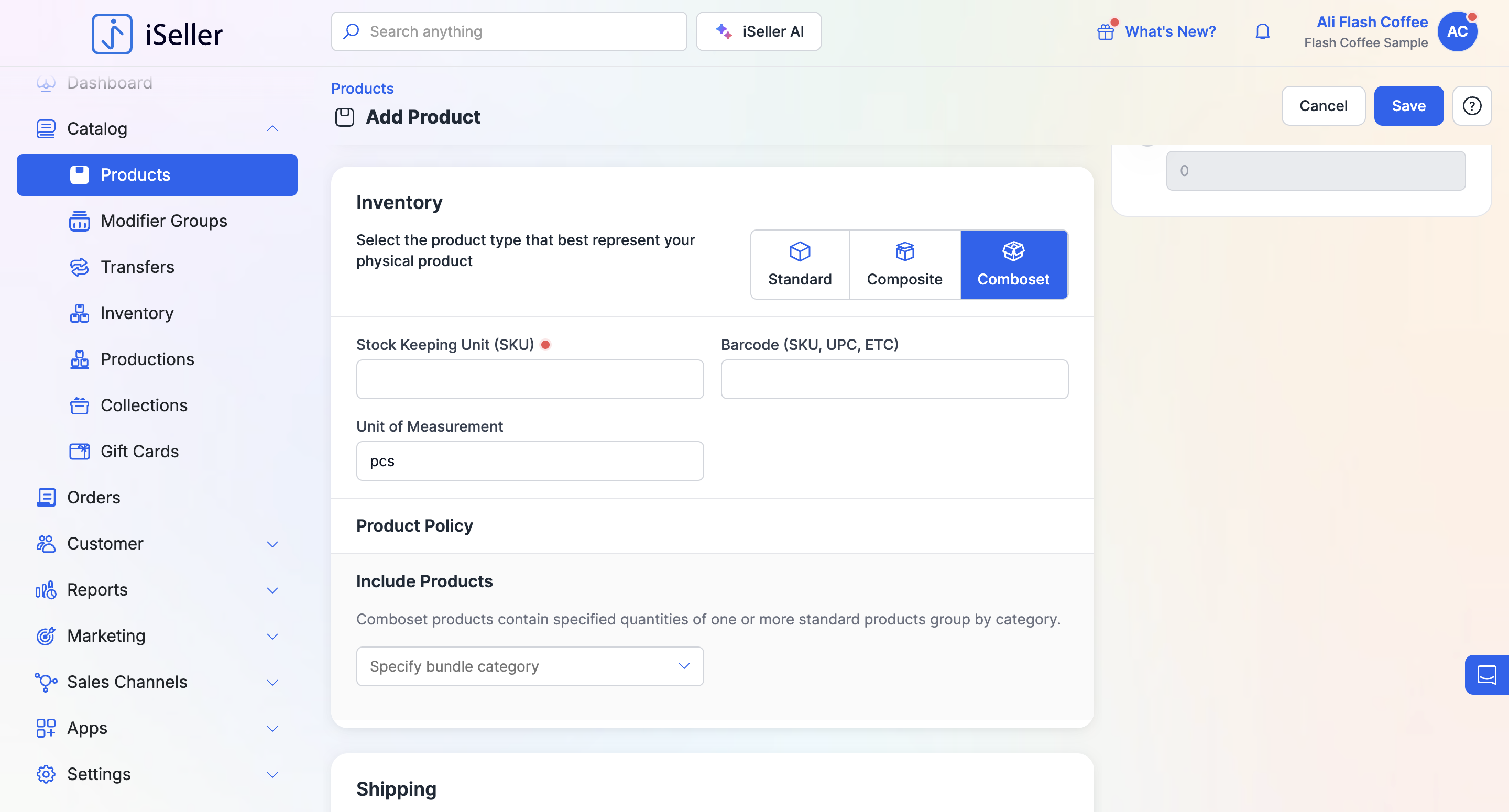Open Dashboard in the sidebar
The width and height of the screenshot is (1509, 812).
click(110, 83)
